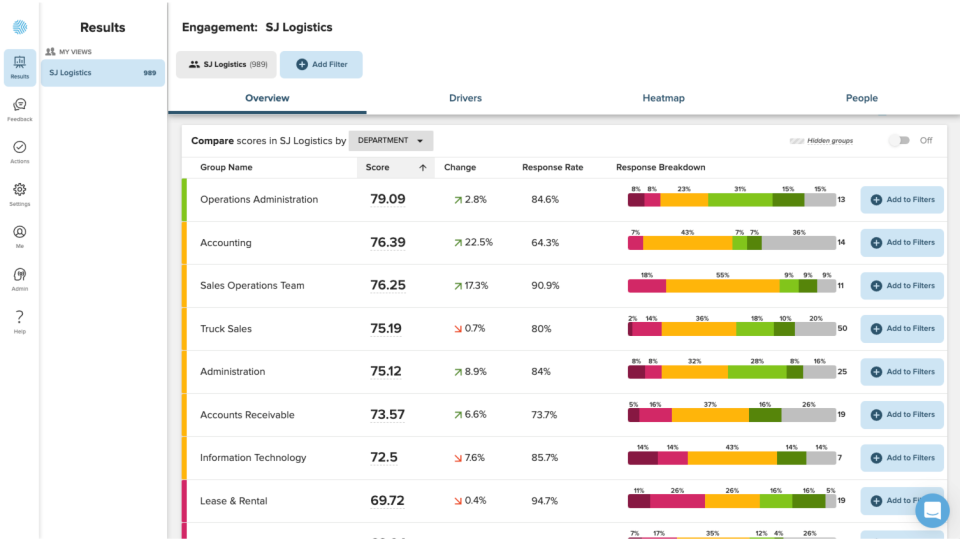The image size is (960, 540).
Task: Click the Add Filter button
Action: 321,64
